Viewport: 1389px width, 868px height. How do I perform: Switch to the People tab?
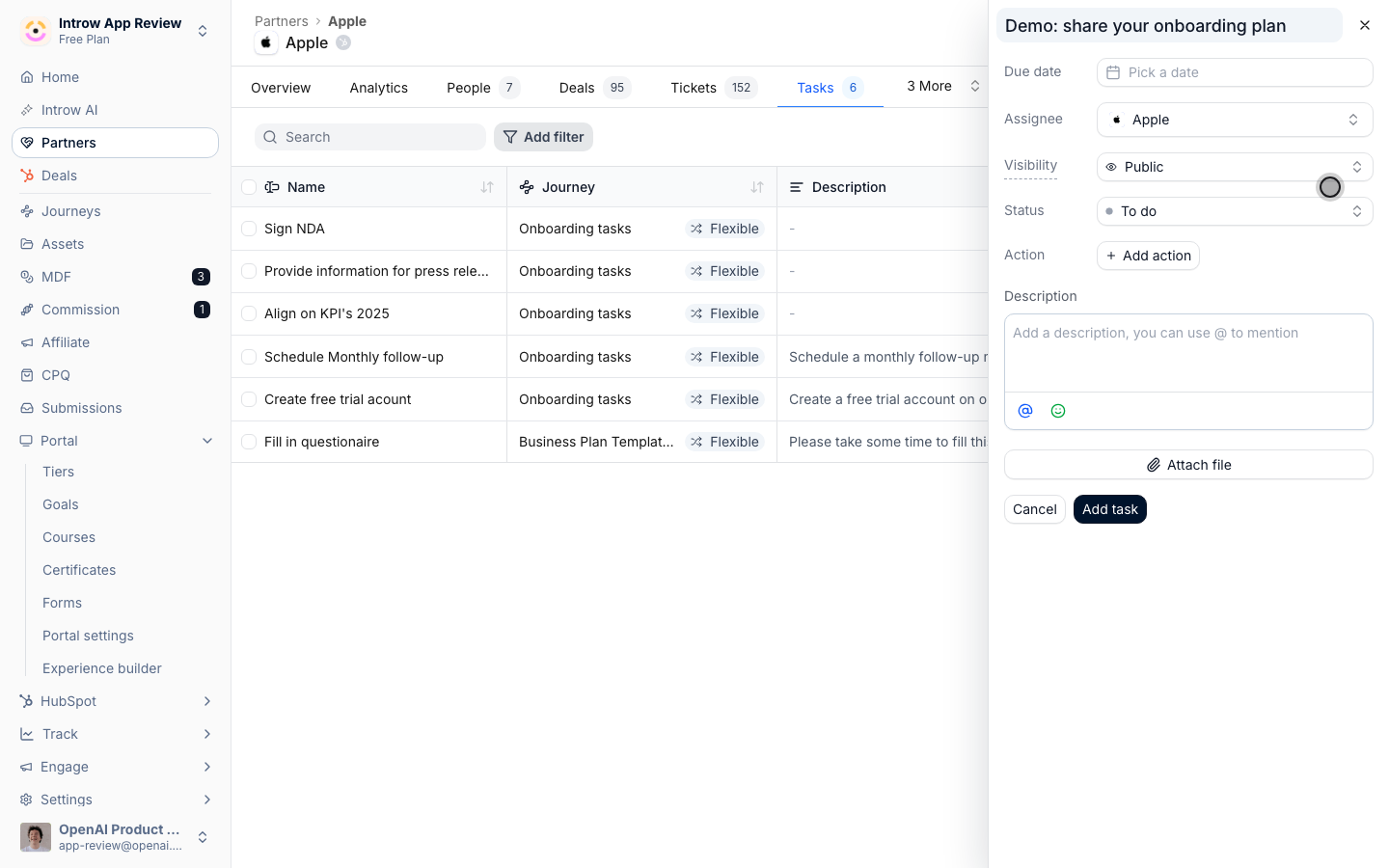pyautogui.click(x=483, y=88)
